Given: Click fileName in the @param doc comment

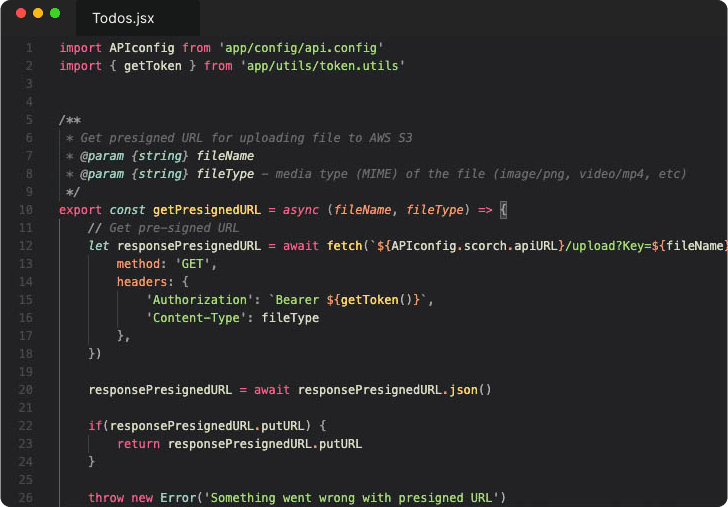Looking at the screenshot, I should 225,156.
